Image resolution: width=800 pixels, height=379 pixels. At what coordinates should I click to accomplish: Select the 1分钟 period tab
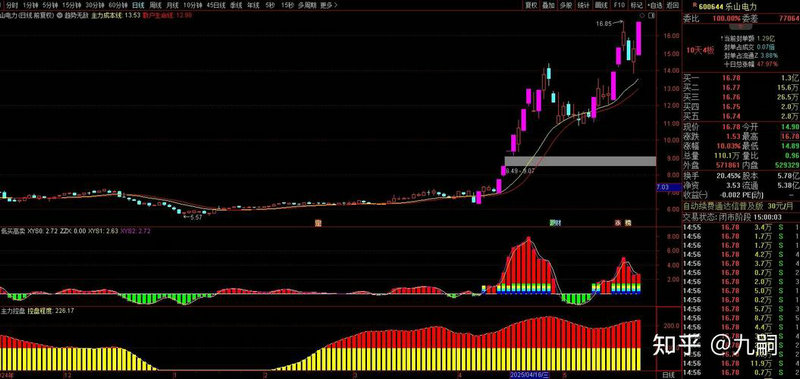[x=31, y=5]
